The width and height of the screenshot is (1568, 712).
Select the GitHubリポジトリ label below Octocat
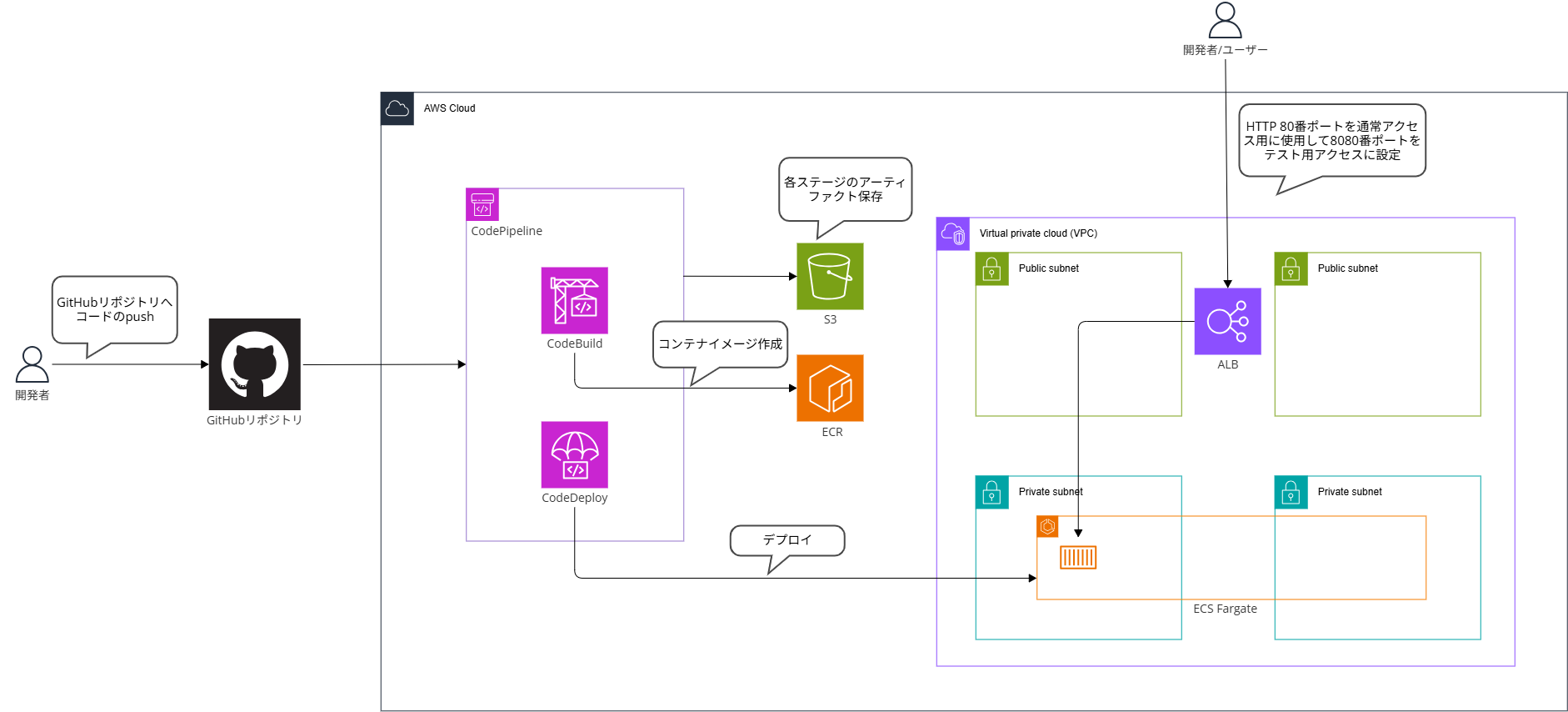[x=255, y=420]
